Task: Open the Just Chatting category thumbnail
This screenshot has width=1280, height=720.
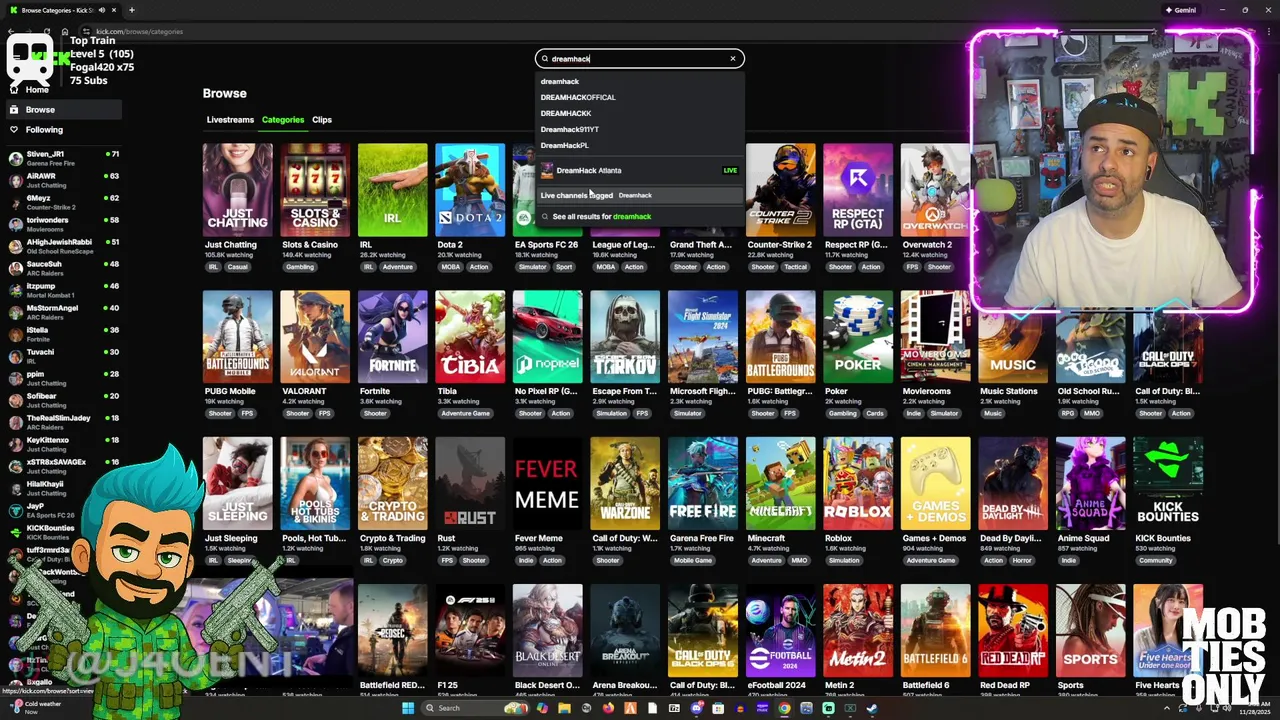Action: [237, 190]
